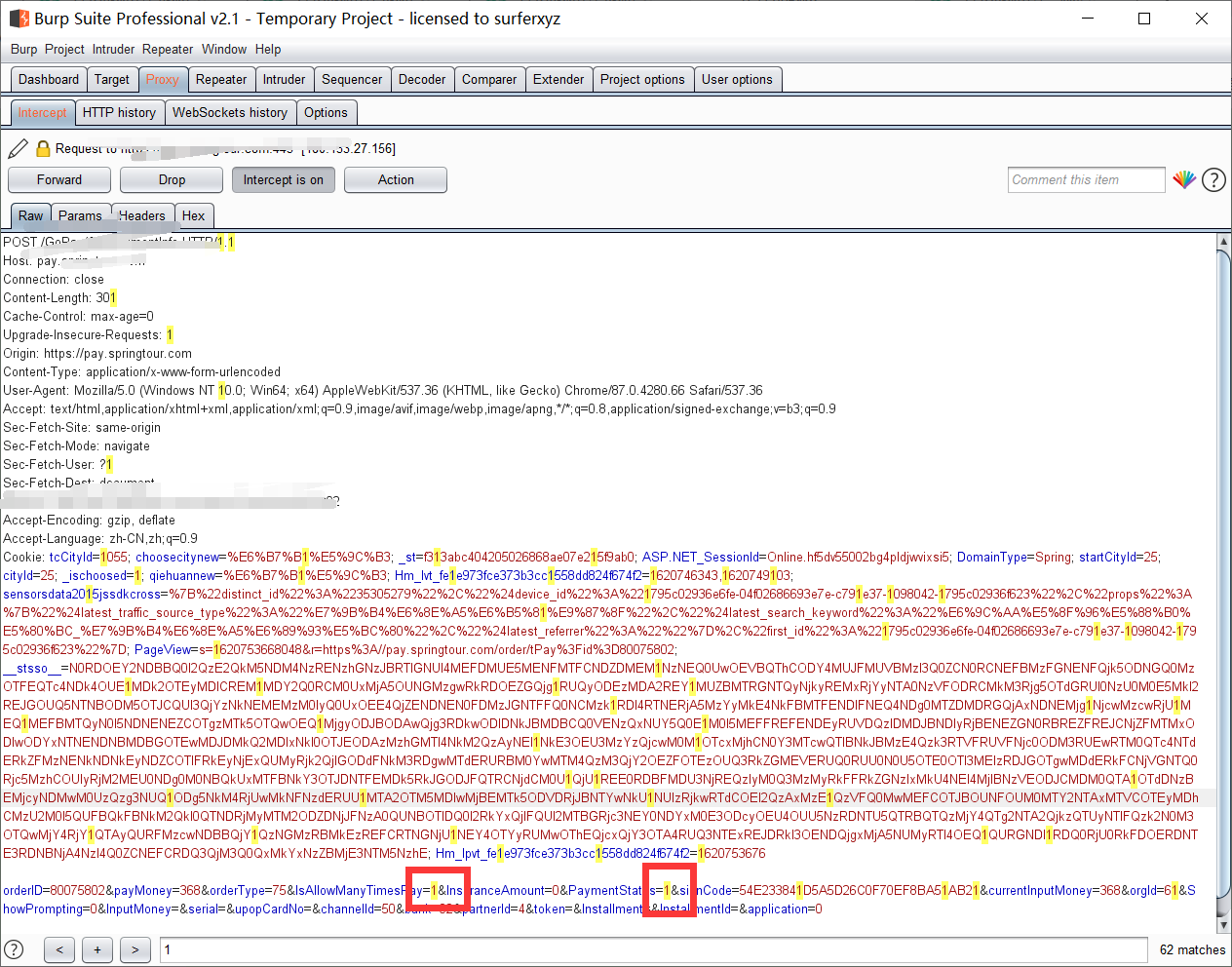This screenshot has width=1232, height=967.
Task: Open the Window menu
Action: pos(224,49)
